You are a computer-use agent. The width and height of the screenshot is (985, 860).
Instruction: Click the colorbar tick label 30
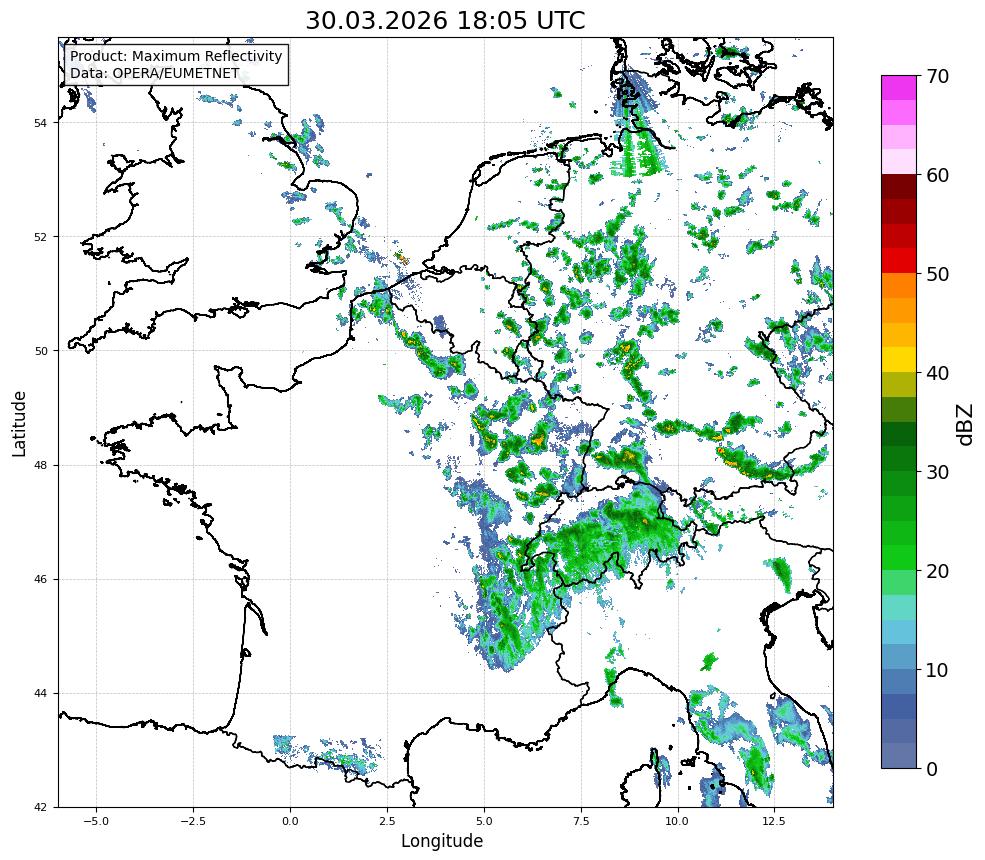coord(937,472)
